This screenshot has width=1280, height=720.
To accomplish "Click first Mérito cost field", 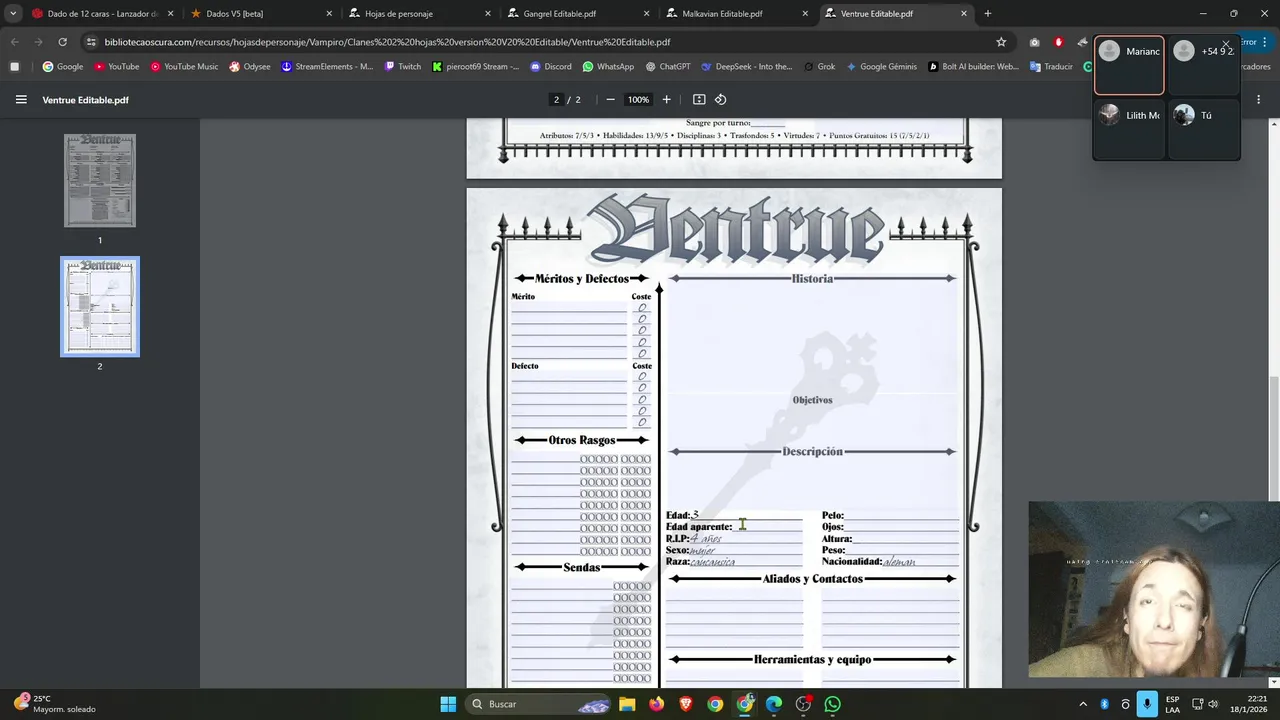I will pyautogui.click(x=642, y=308).
